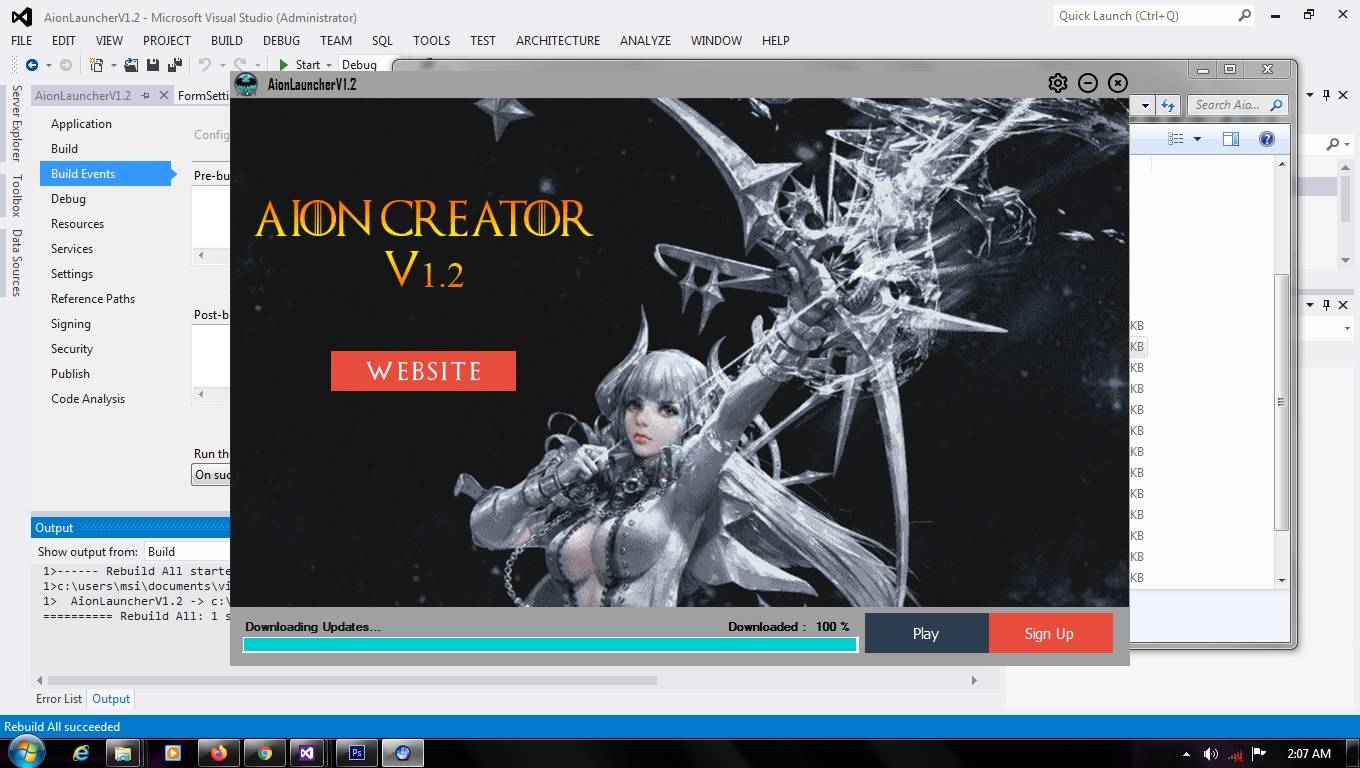Select the Resources properties page
1360x768 pixels.
tap(77, 223)
